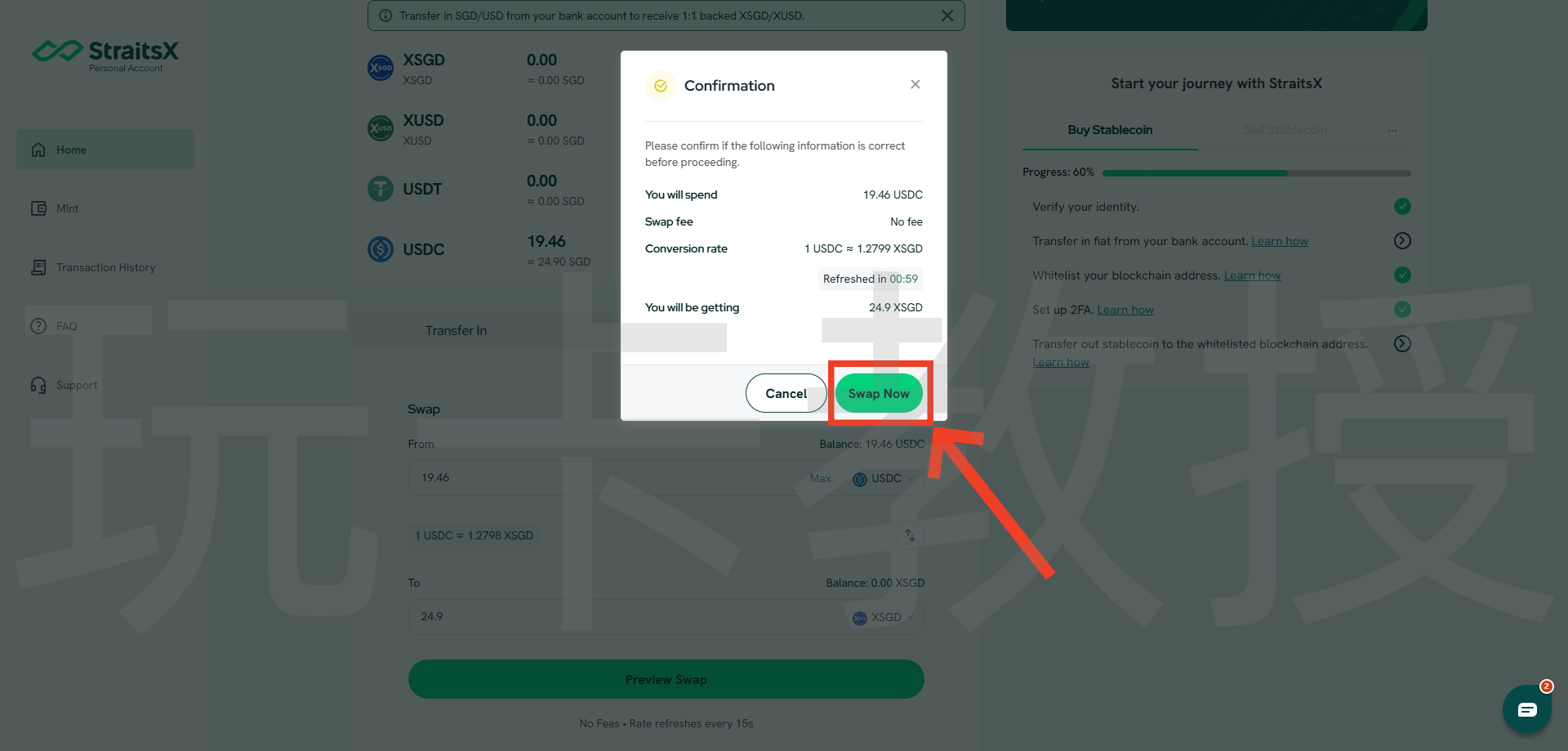1568x751 pixels.
Task: Open the three-dots more tabs menu
Action: [1392, 130]
